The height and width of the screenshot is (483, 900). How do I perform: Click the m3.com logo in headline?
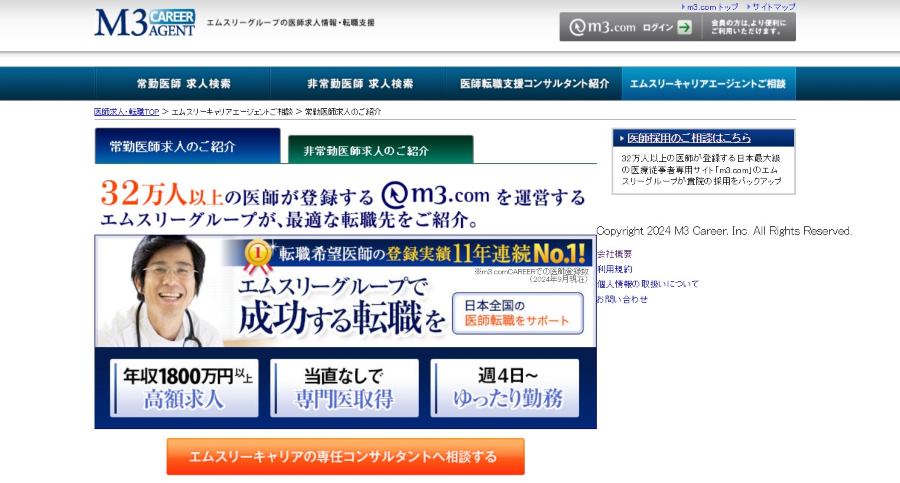(x=436, y=195)
